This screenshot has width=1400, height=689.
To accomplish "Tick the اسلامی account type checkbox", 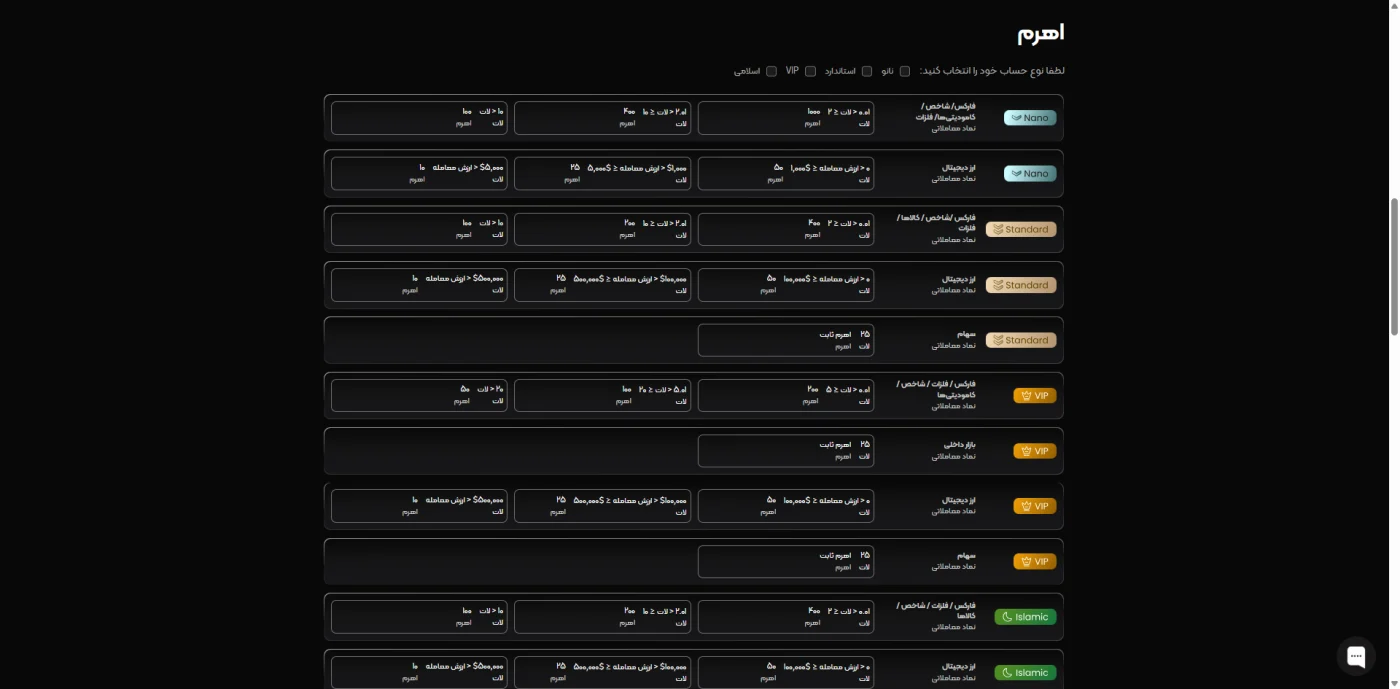I will point(771,71).
